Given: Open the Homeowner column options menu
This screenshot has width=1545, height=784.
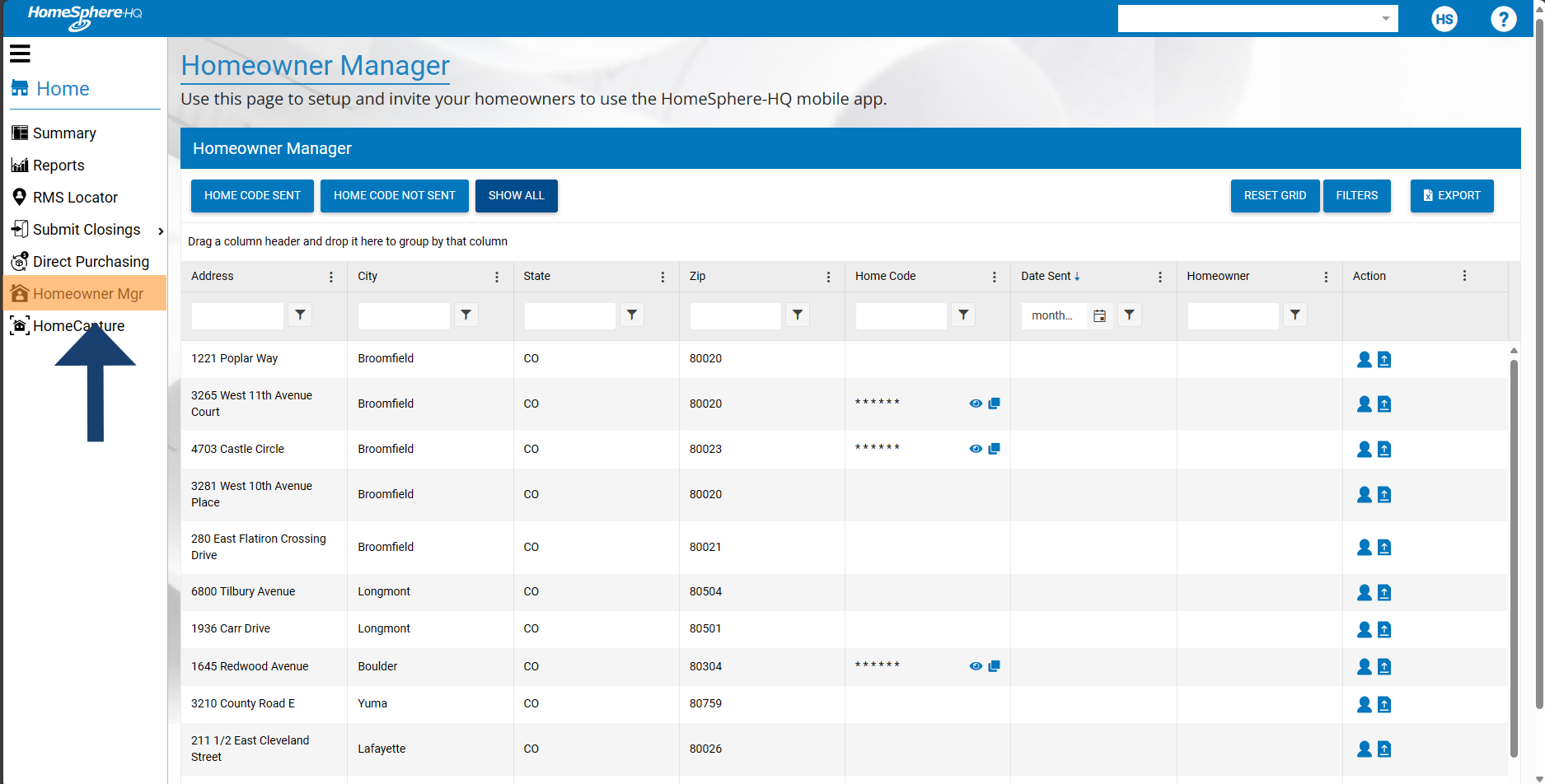Looking at the screenshot, I should [1326, 277].
